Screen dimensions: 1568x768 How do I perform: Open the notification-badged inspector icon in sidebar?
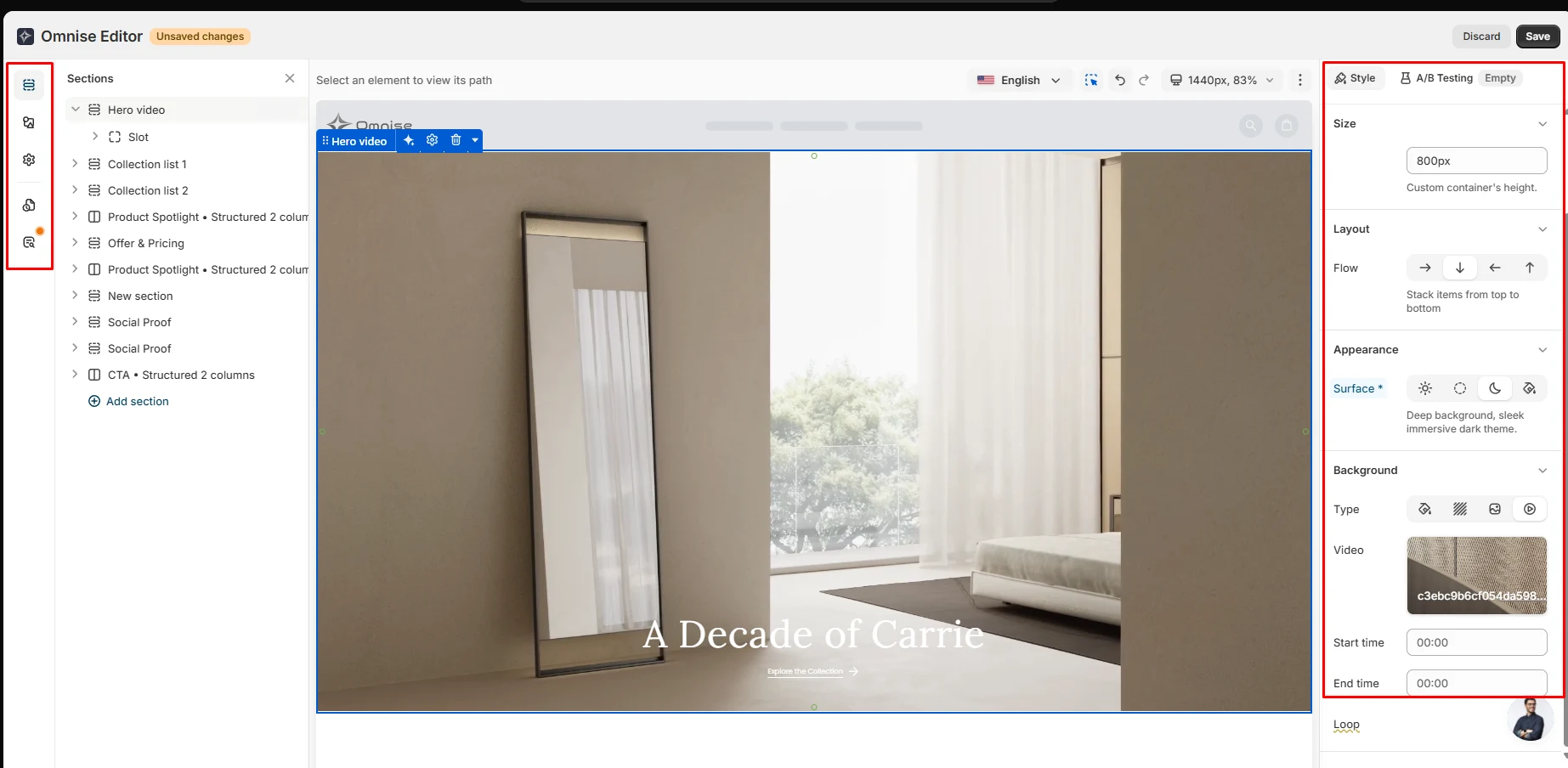[29, 242]
